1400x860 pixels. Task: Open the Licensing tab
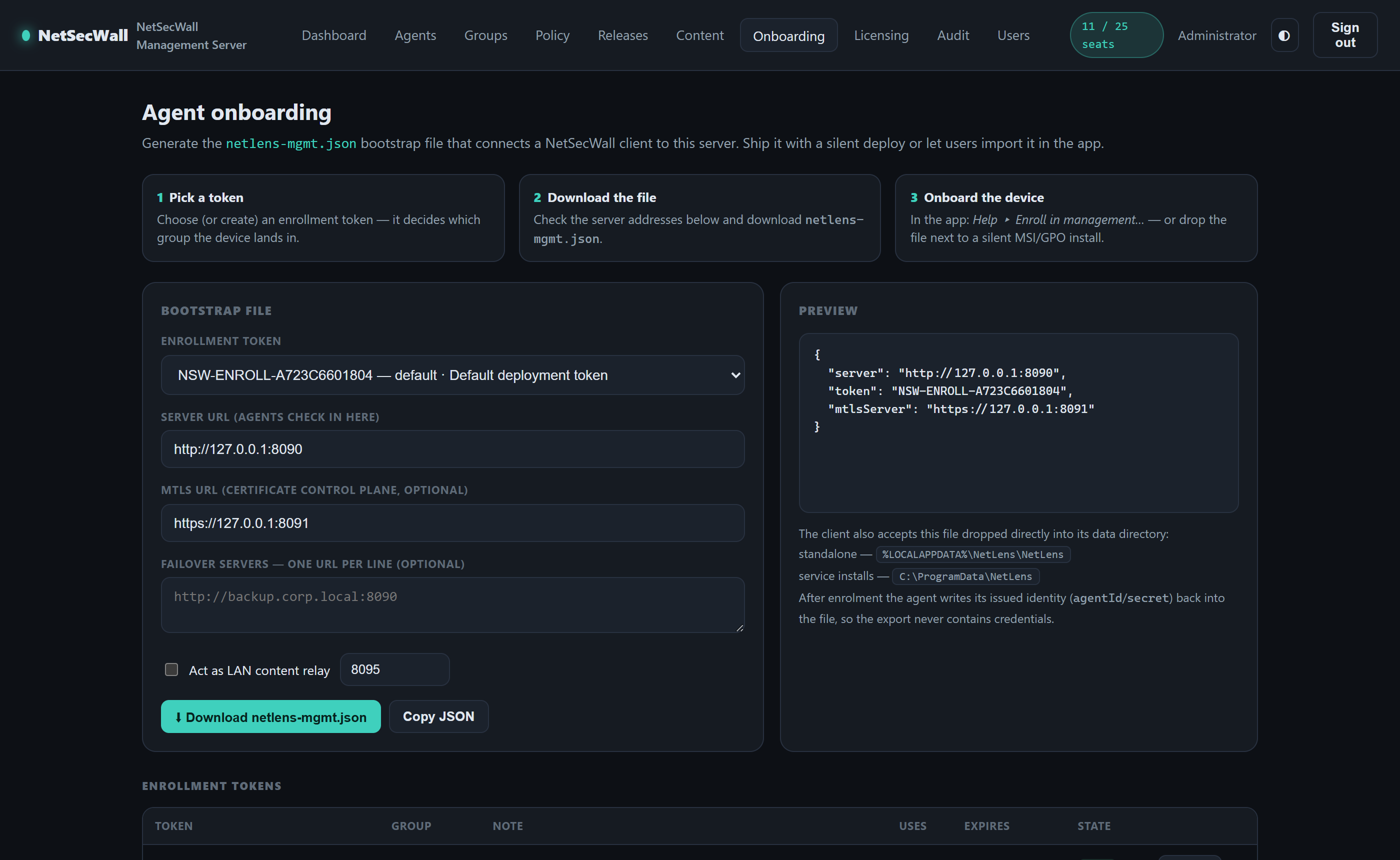tap(881, 35)
